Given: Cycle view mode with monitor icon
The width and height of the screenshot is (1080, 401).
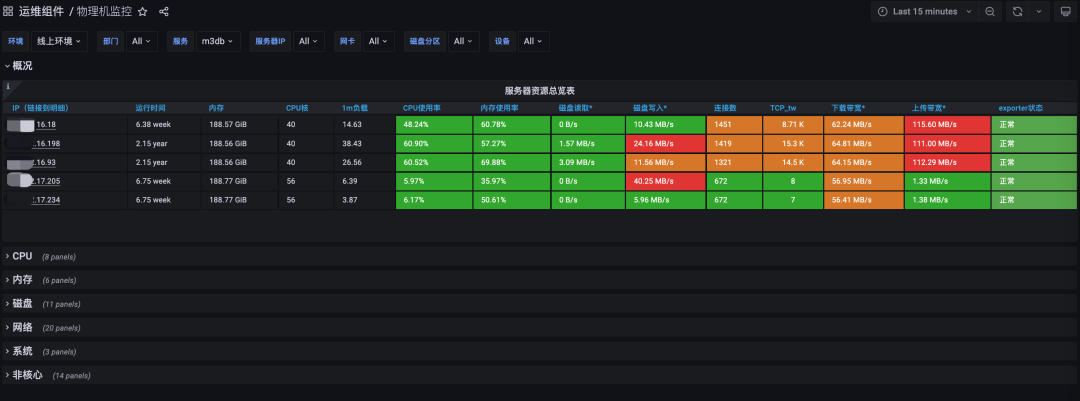Looking at the screenshot, I should point(1066,12).
